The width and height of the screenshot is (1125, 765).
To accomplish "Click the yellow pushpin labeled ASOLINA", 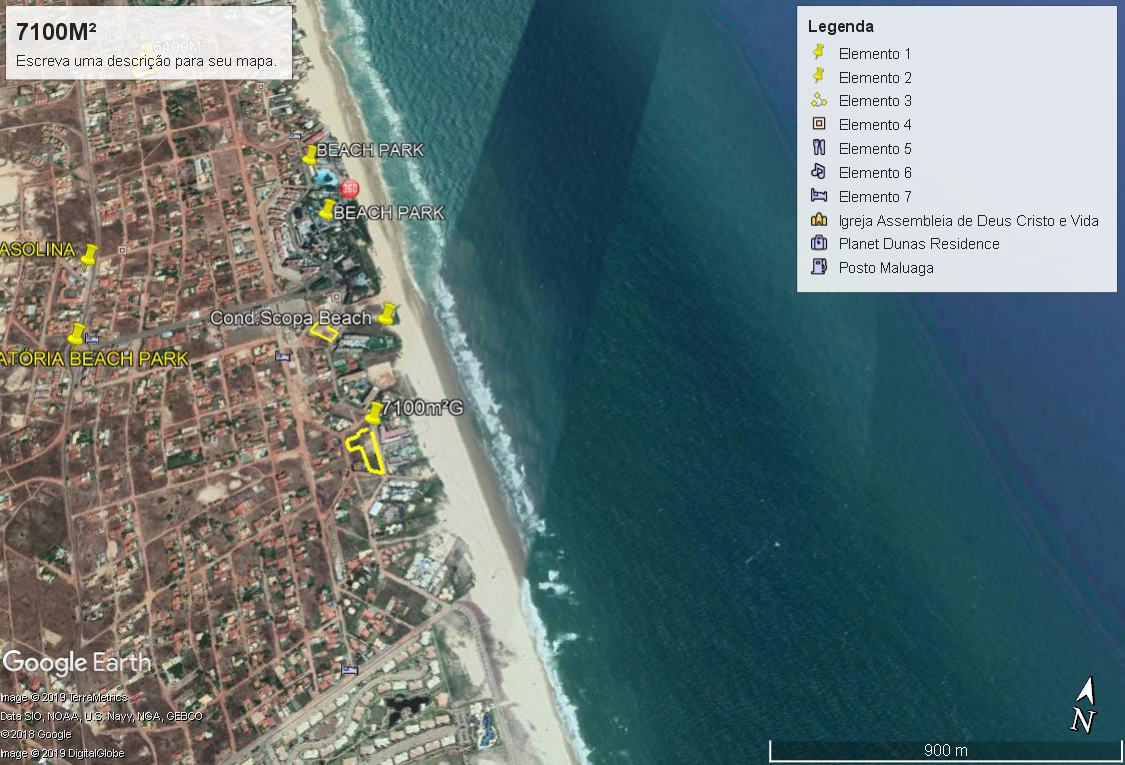I will point(90,255).
